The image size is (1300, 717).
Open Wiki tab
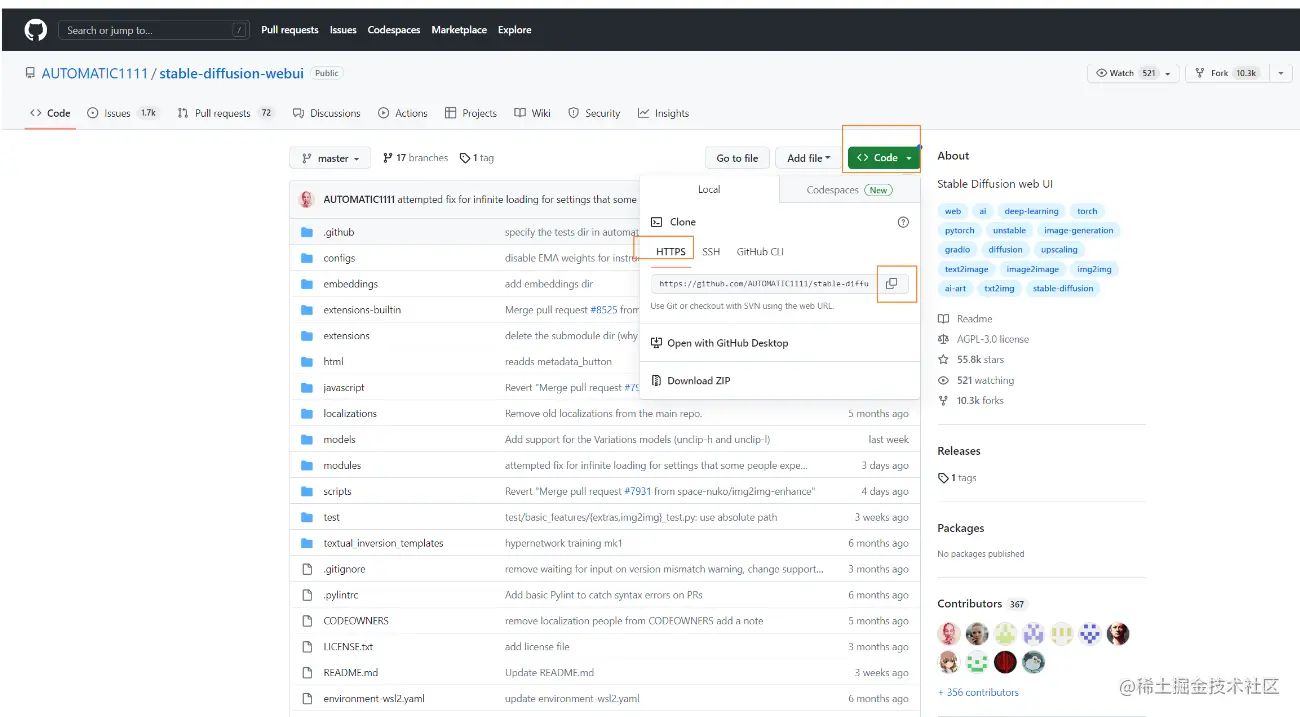(x=533, y=113)
